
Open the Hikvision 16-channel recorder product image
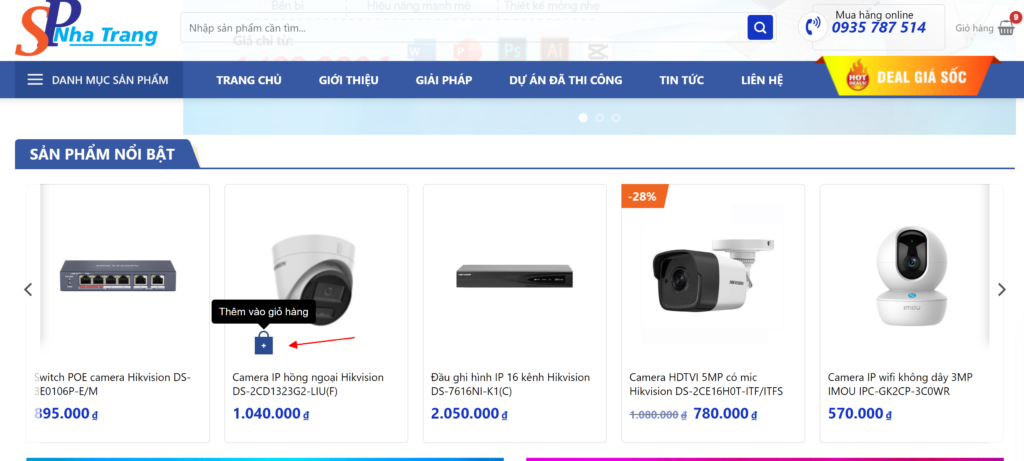pos(514,275)
